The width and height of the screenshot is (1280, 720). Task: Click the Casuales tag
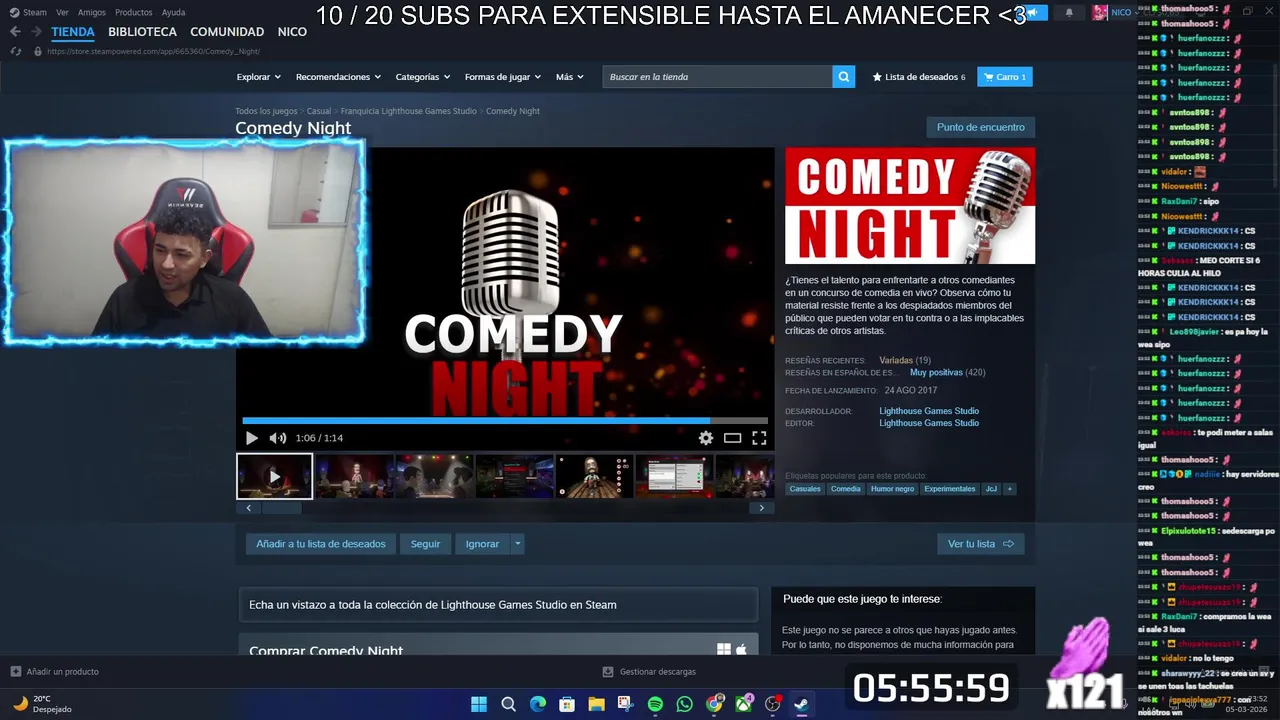(x=805, y=489)
